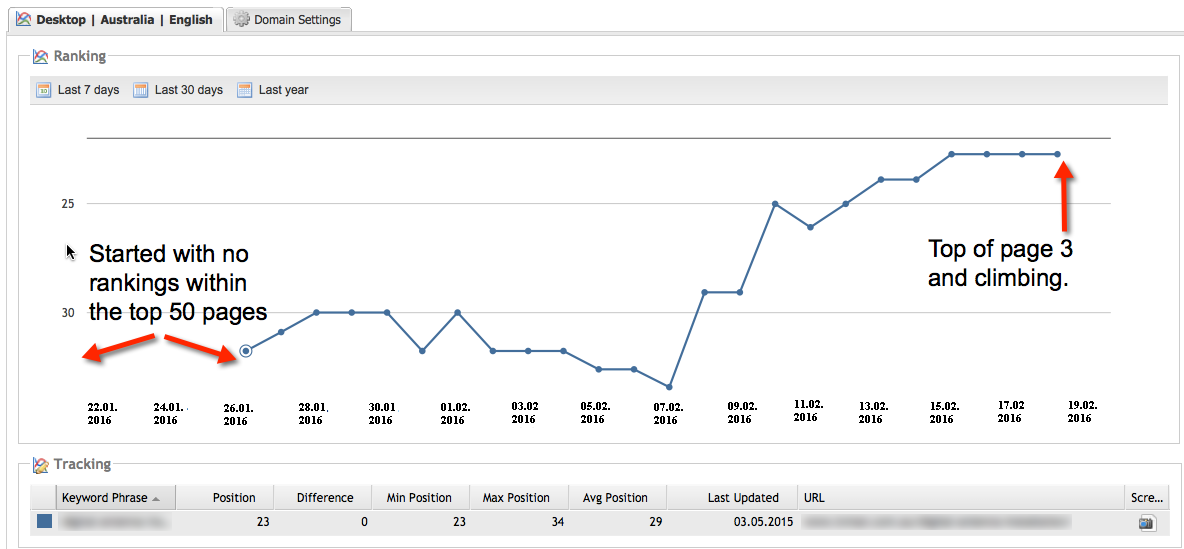The image size is (1184, 549).
Task: Click the Last year calendar icon
Action: tap(245, 90)
